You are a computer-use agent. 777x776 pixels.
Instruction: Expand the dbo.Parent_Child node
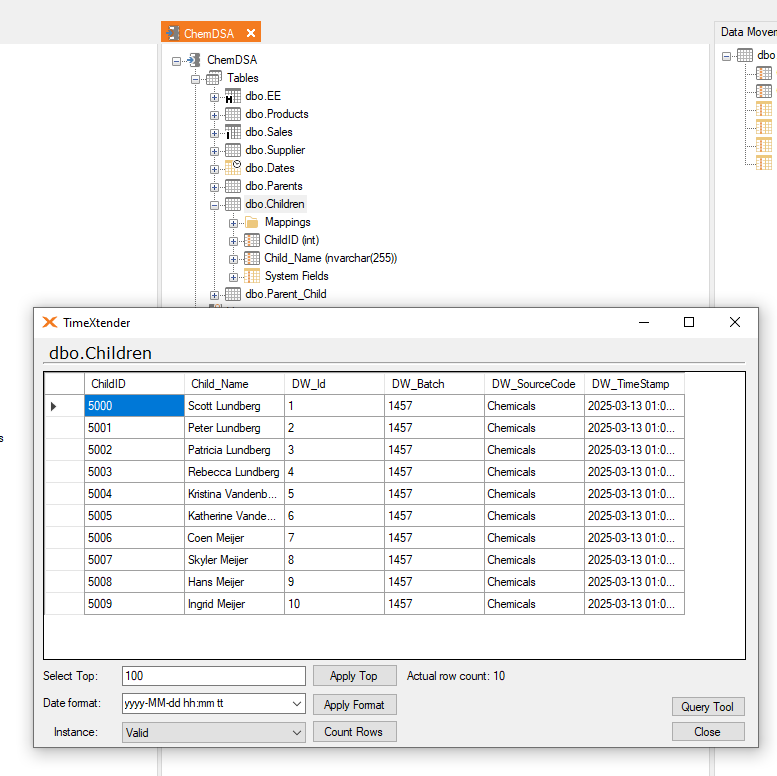click(214, 296)
